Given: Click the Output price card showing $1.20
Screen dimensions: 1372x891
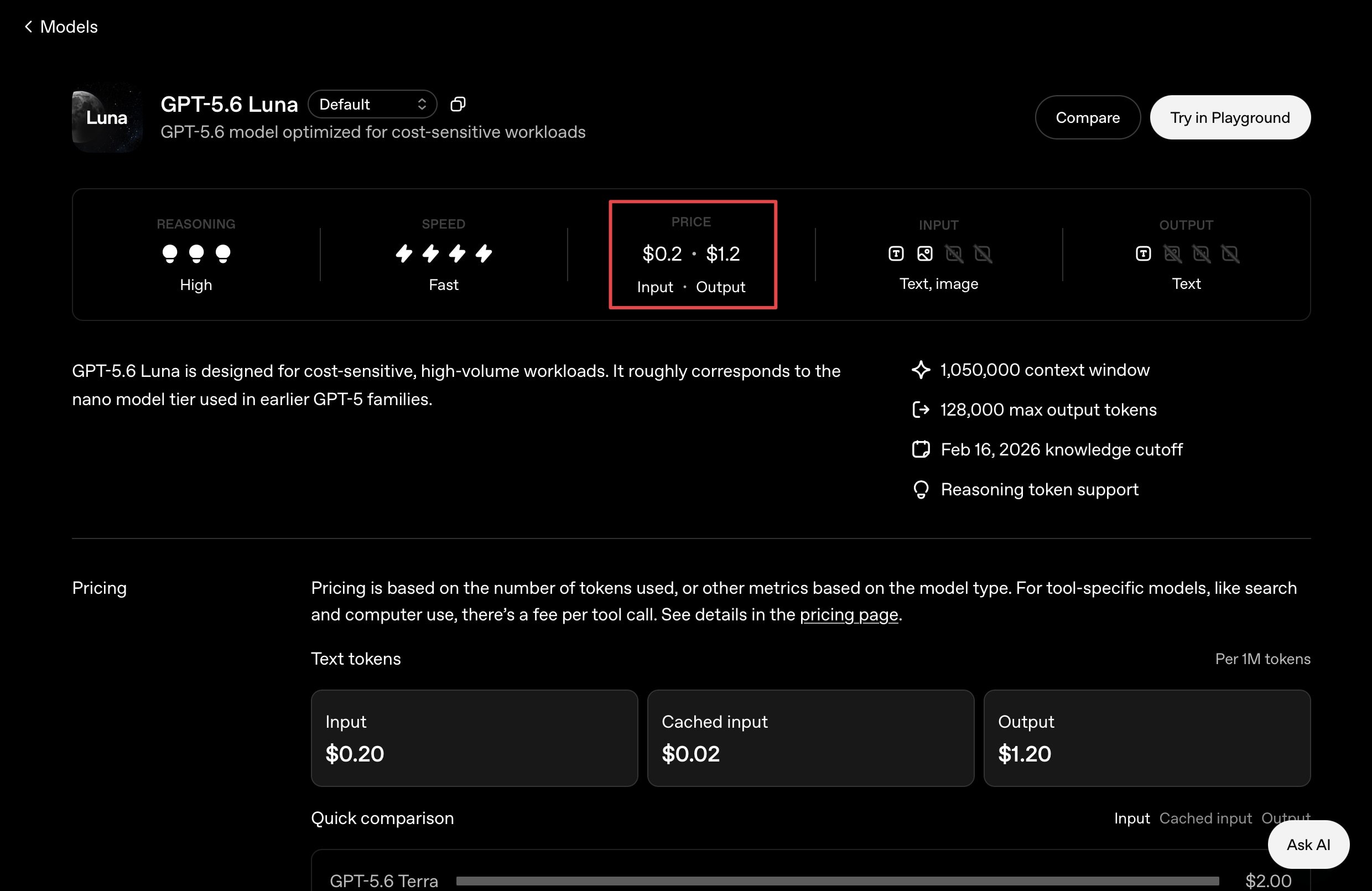Looking at the screenshot, I should click(x=1147, y=738).
